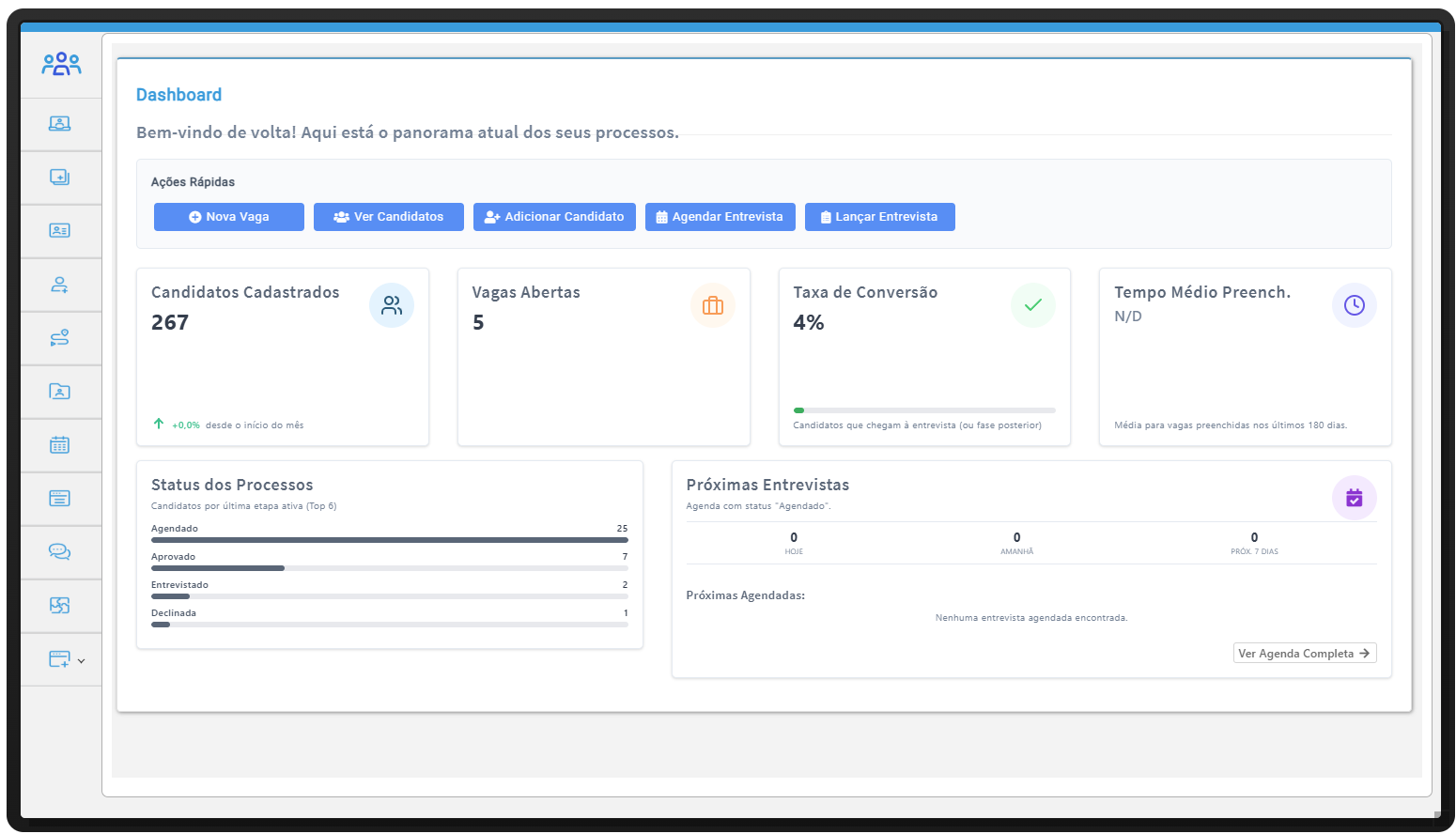Click the Adicionar Candidato button
This screenshot has height=834, width=1456.
point(554,217)
